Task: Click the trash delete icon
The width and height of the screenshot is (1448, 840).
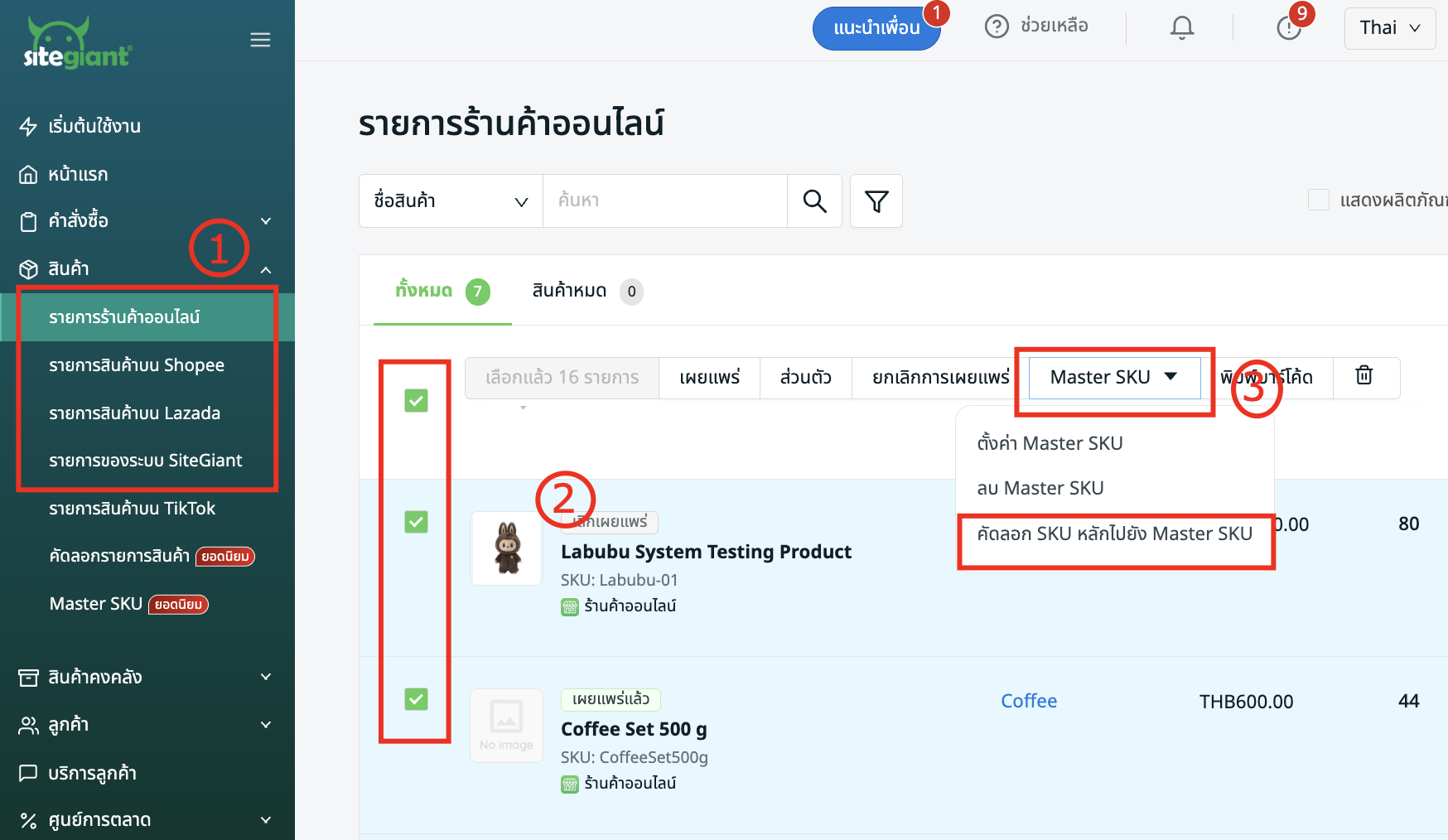Action: [x=1364, y=376]
